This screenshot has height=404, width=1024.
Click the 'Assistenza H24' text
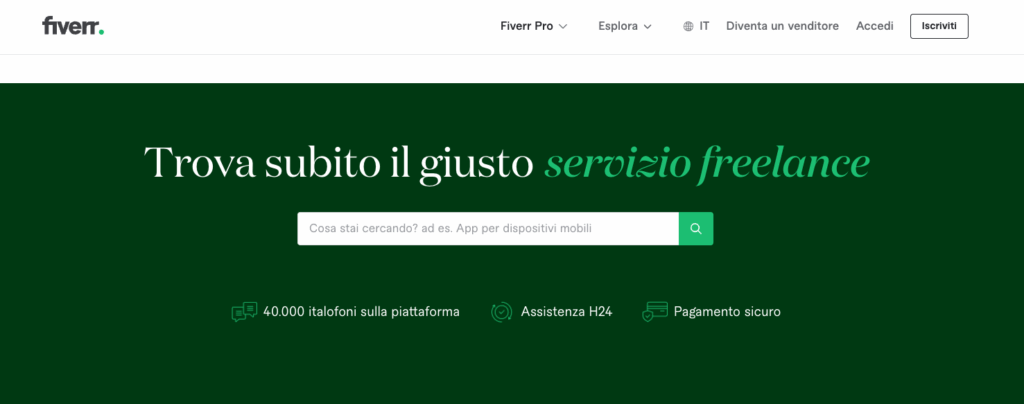tap(566, 312)
